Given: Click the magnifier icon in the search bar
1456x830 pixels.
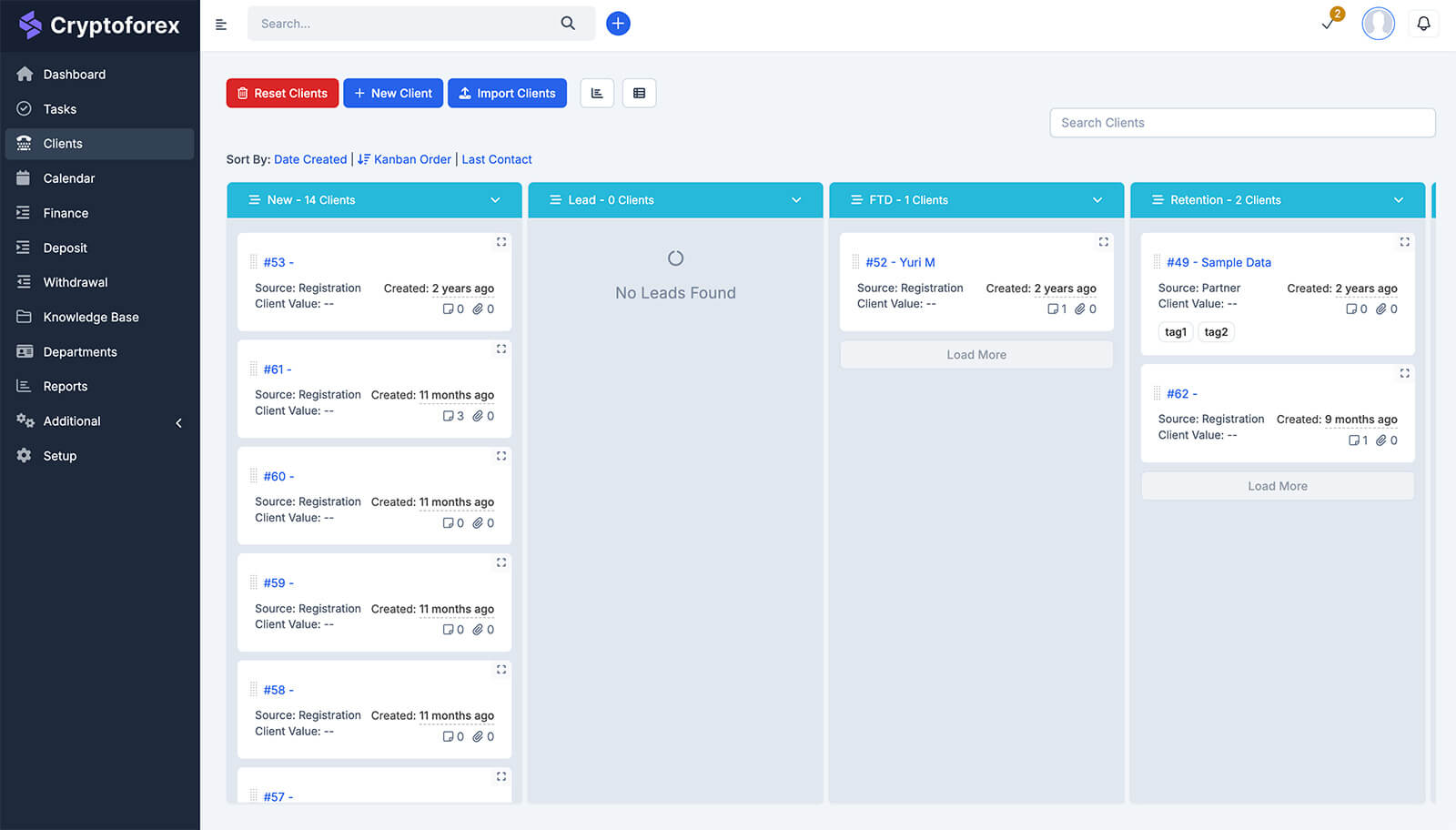Looking at the screenshot, I should [568, 23].
